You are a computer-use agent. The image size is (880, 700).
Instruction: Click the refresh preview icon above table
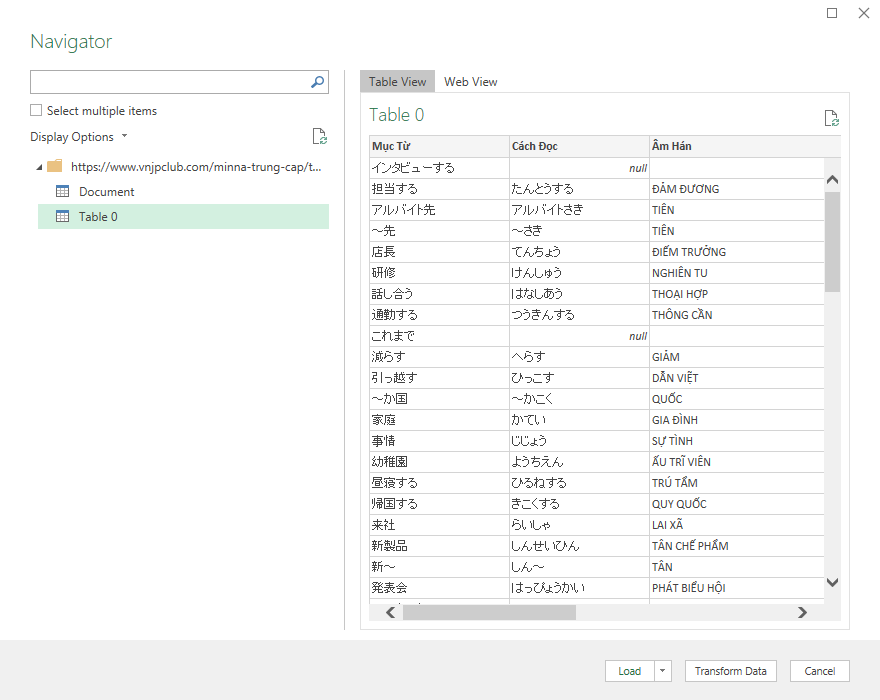[831, 118]
